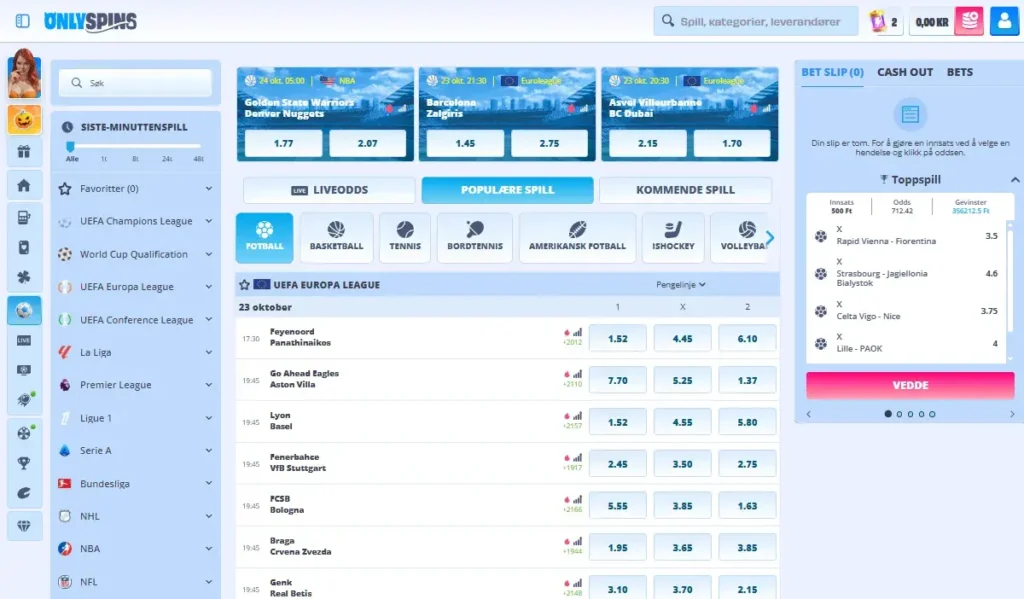The width and height of the screenshot is (1024, 599).
Task: Open the diamond VIP icon in the sidebar
Action: (24, 525)
